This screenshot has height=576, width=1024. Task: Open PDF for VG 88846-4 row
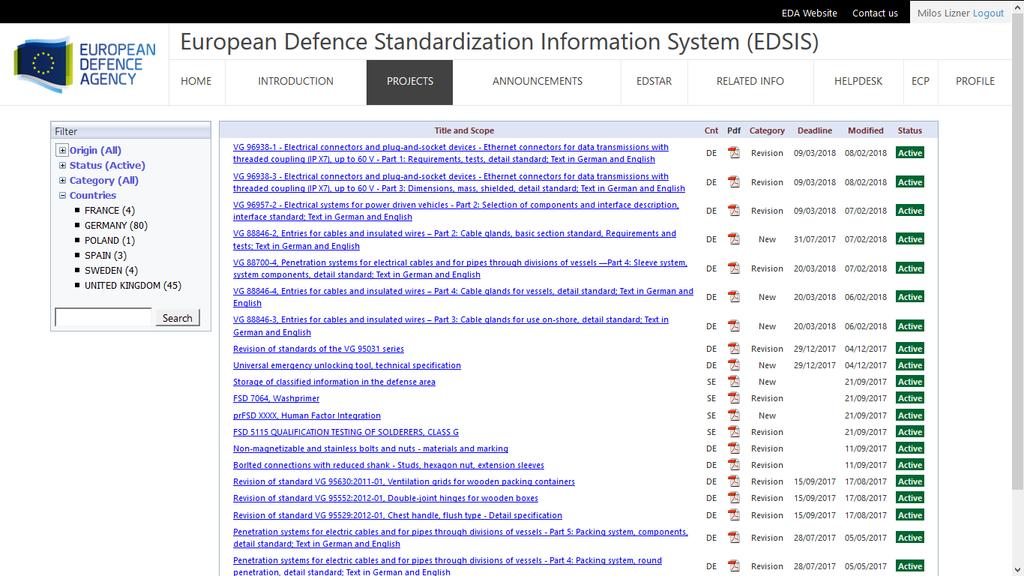[734, 296]
